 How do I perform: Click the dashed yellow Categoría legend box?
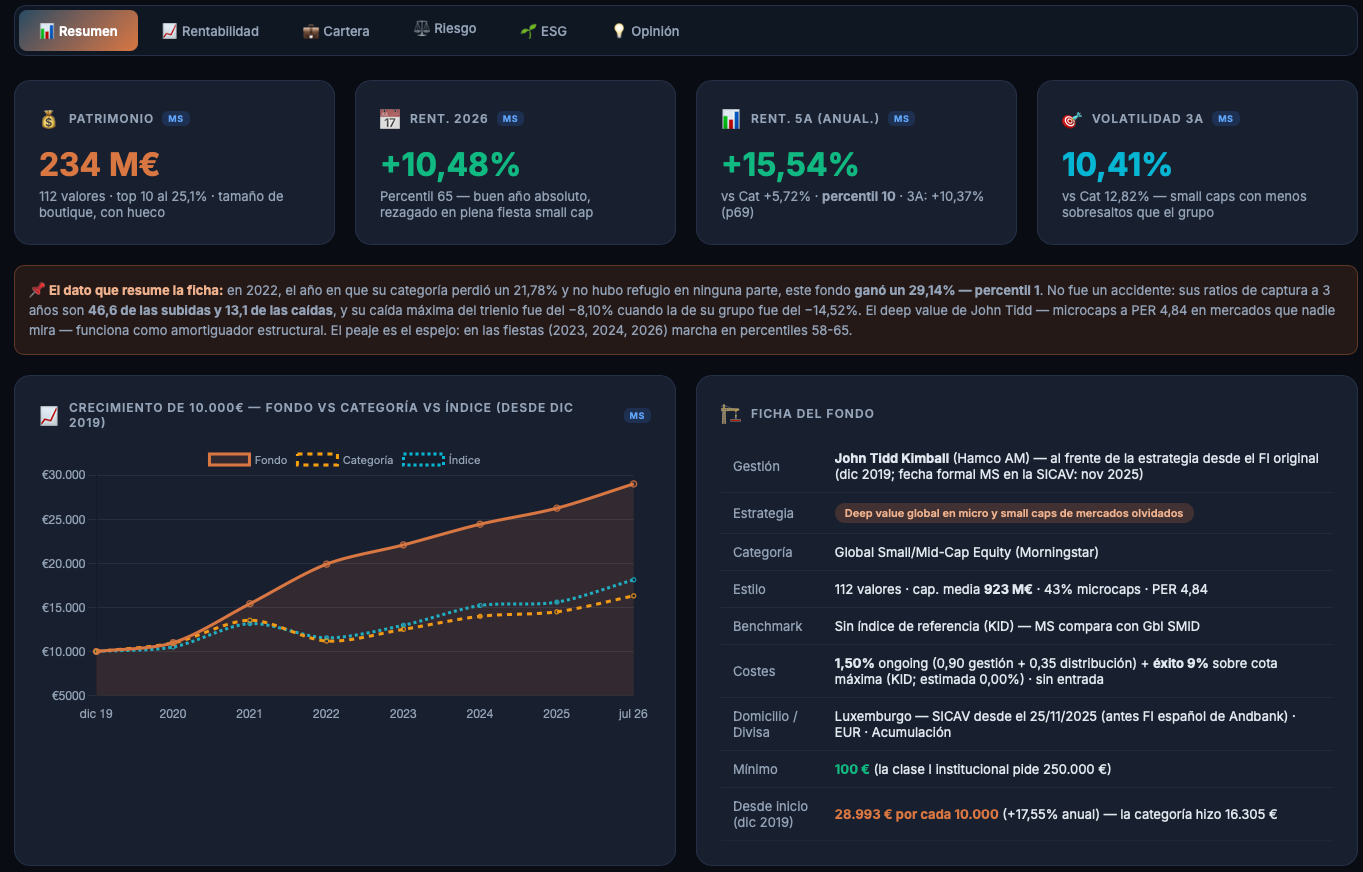317,460
